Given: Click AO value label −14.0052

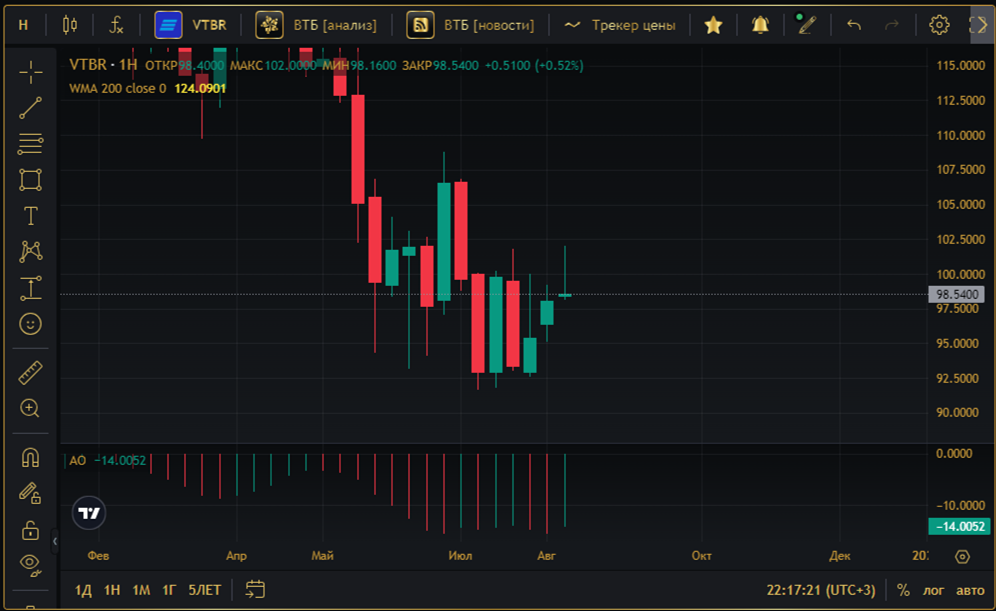Looking at the screenshot, I should click(959, 527).
